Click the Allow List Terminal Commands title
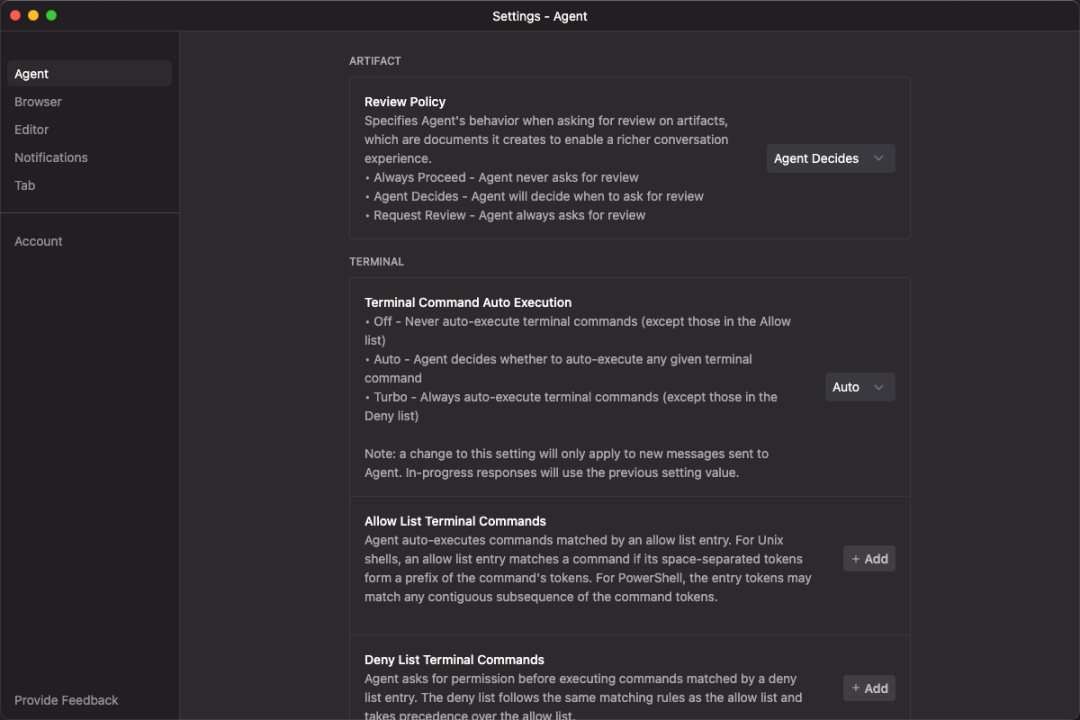This screenshot has width=1080, height=720. click(x=455, y=521)
